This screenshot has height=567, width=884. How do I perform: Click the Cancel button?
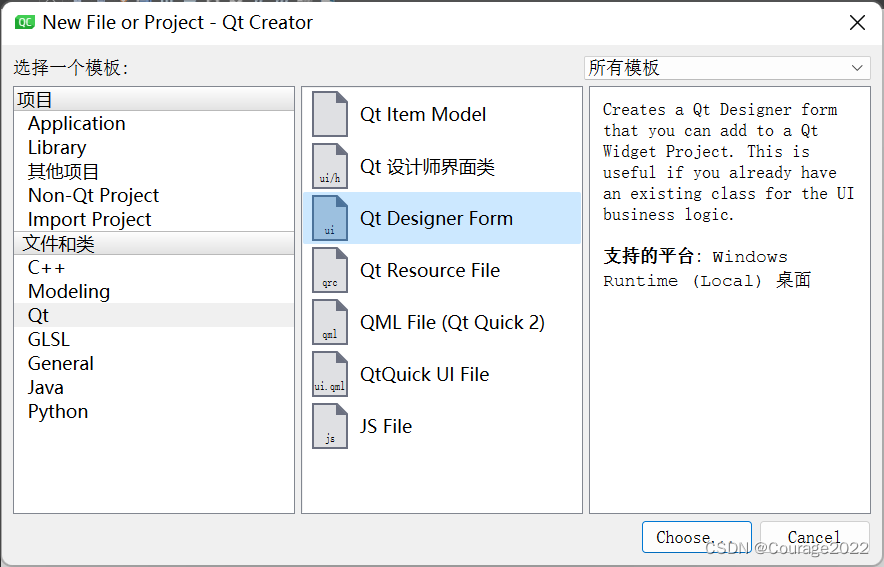pos(814,537)
